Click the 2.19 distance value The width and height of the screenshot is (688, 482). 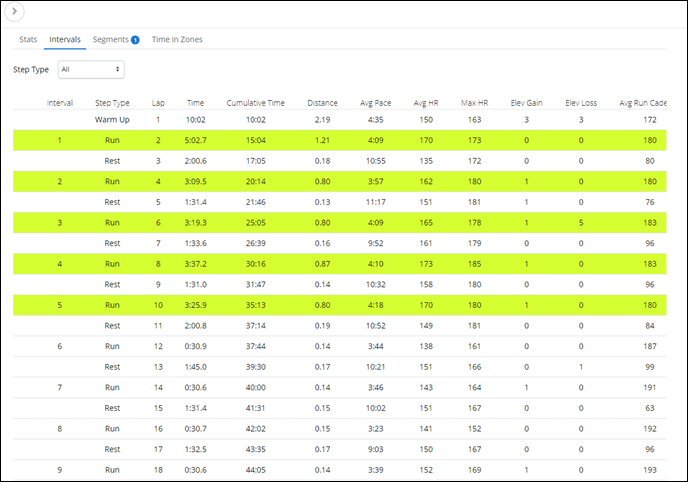(x=322, y=120)
